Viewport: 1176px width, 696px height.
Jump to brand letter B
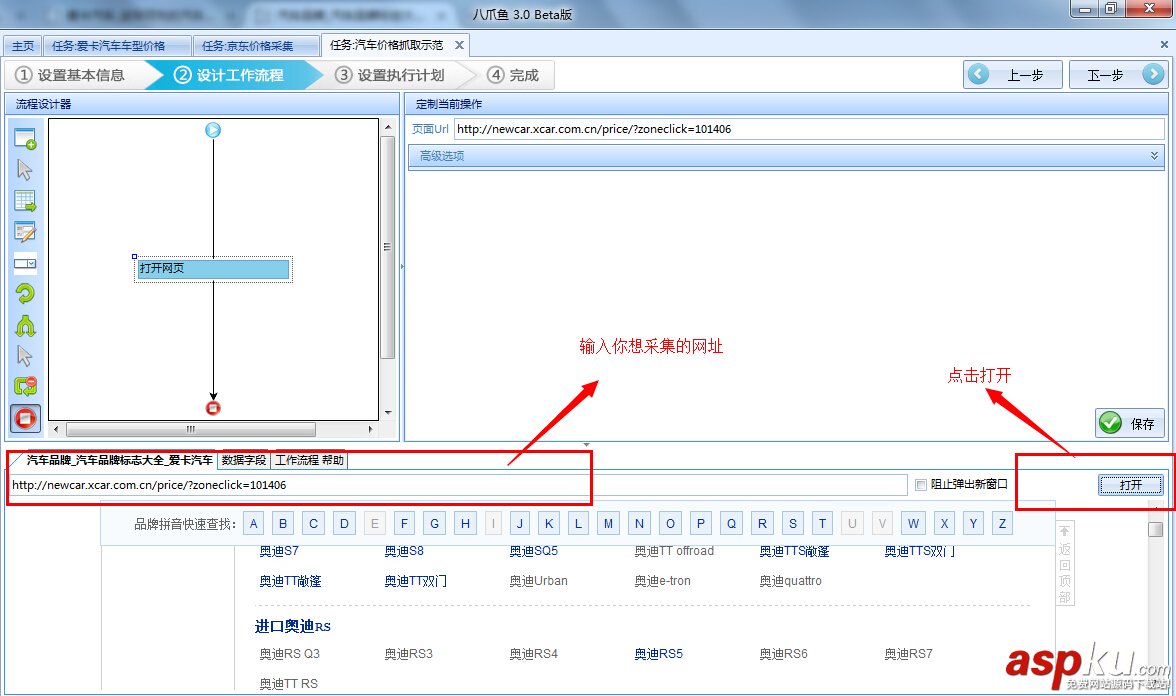tap(283, 524)
